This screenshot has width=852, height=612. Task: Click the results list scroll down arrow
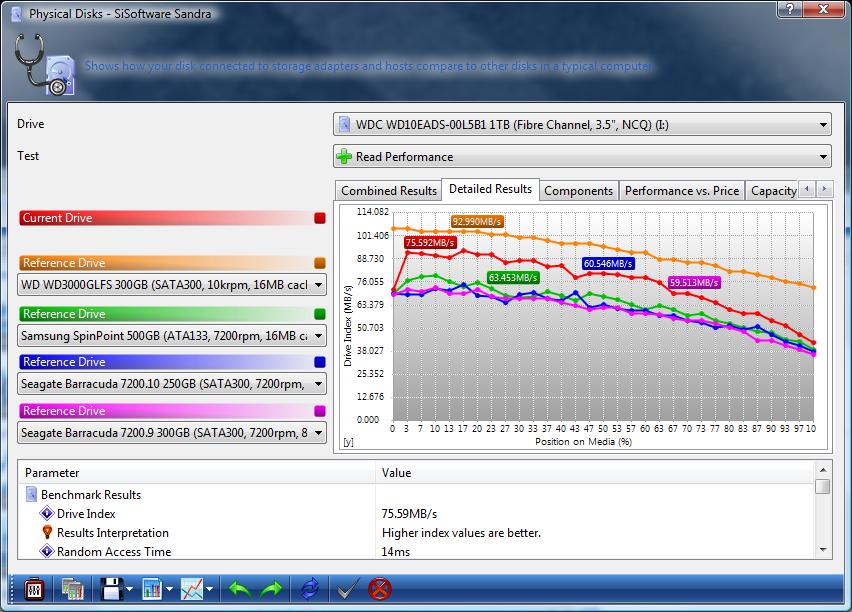[823, 550]
